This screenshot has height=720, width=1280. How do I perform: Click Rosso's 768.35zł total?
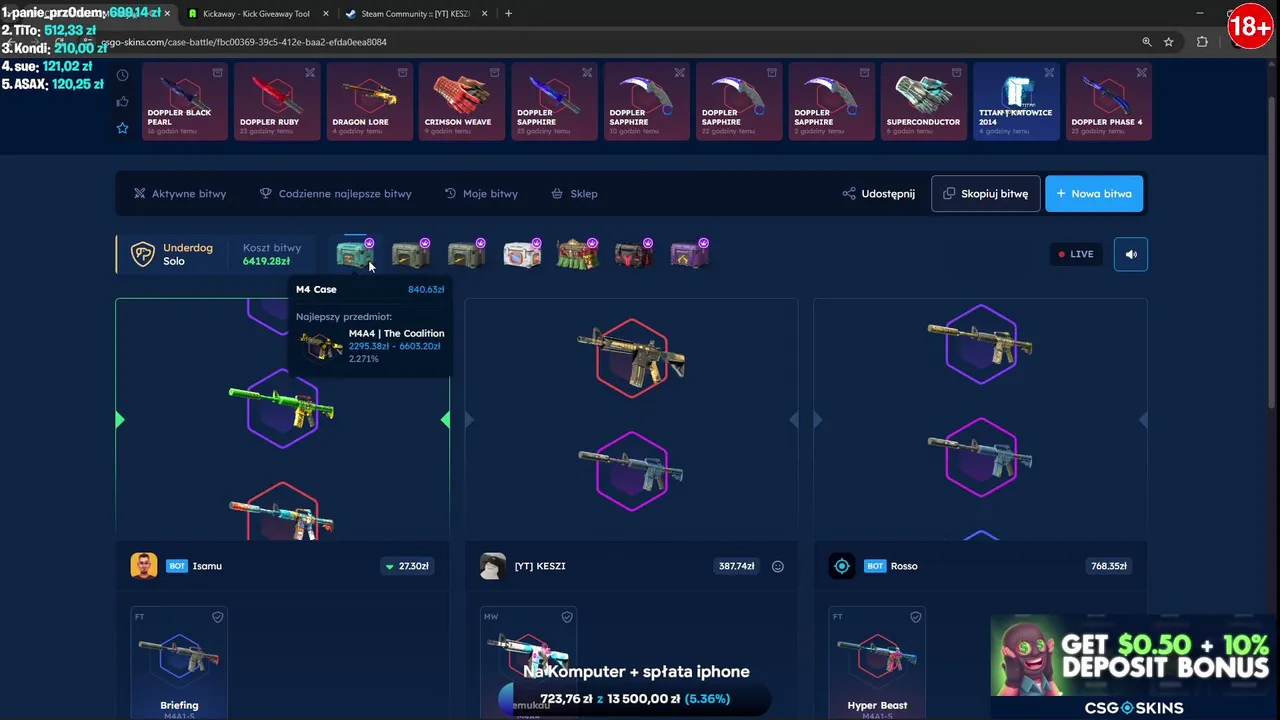pos(1109,566)
